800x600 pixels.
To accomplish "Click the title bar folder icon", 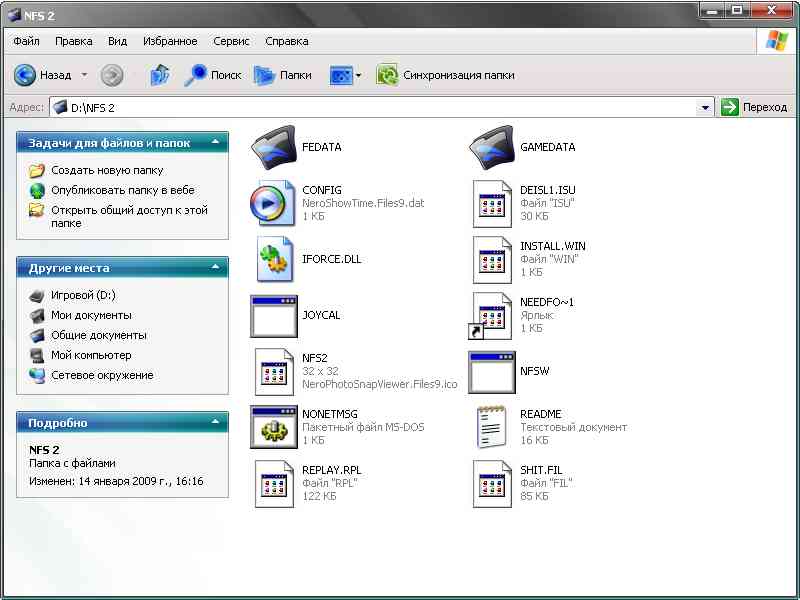I will pyautogui.click(x=13, y=15).
